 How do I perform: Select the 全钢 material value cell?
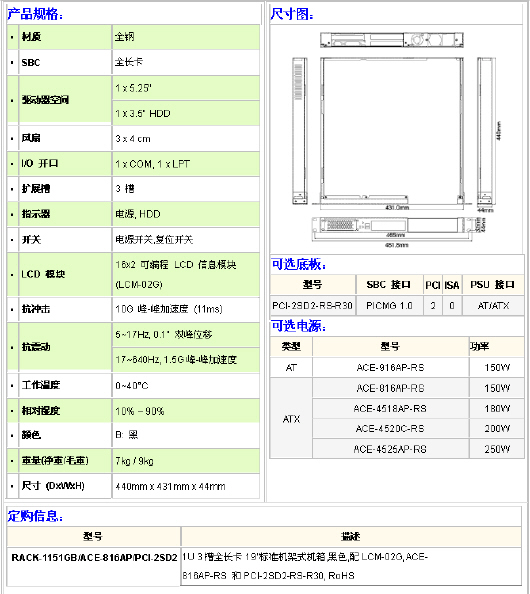tap(186, 37)
